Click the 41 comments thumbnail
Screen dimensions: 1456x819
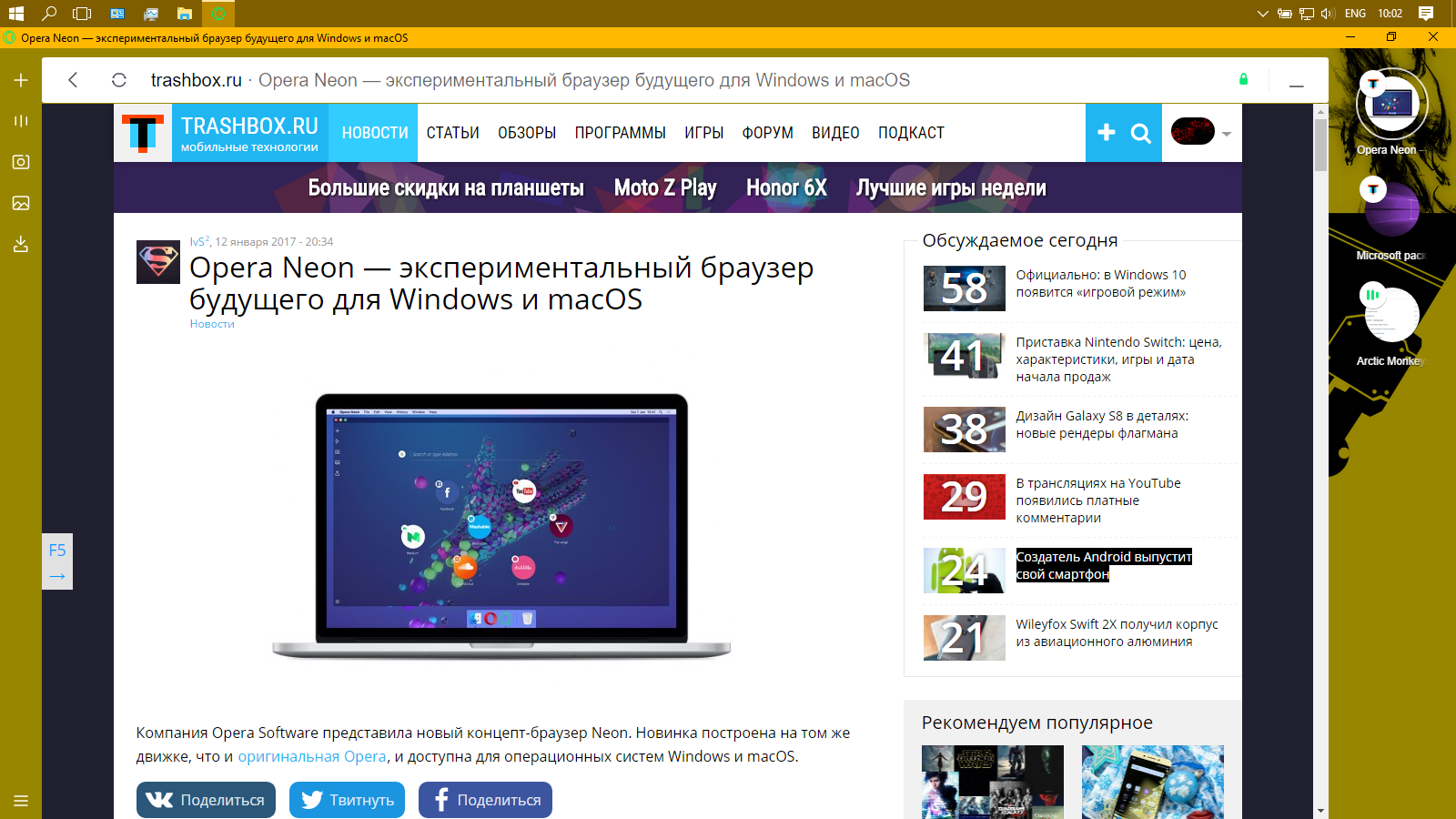click(965, 356)
